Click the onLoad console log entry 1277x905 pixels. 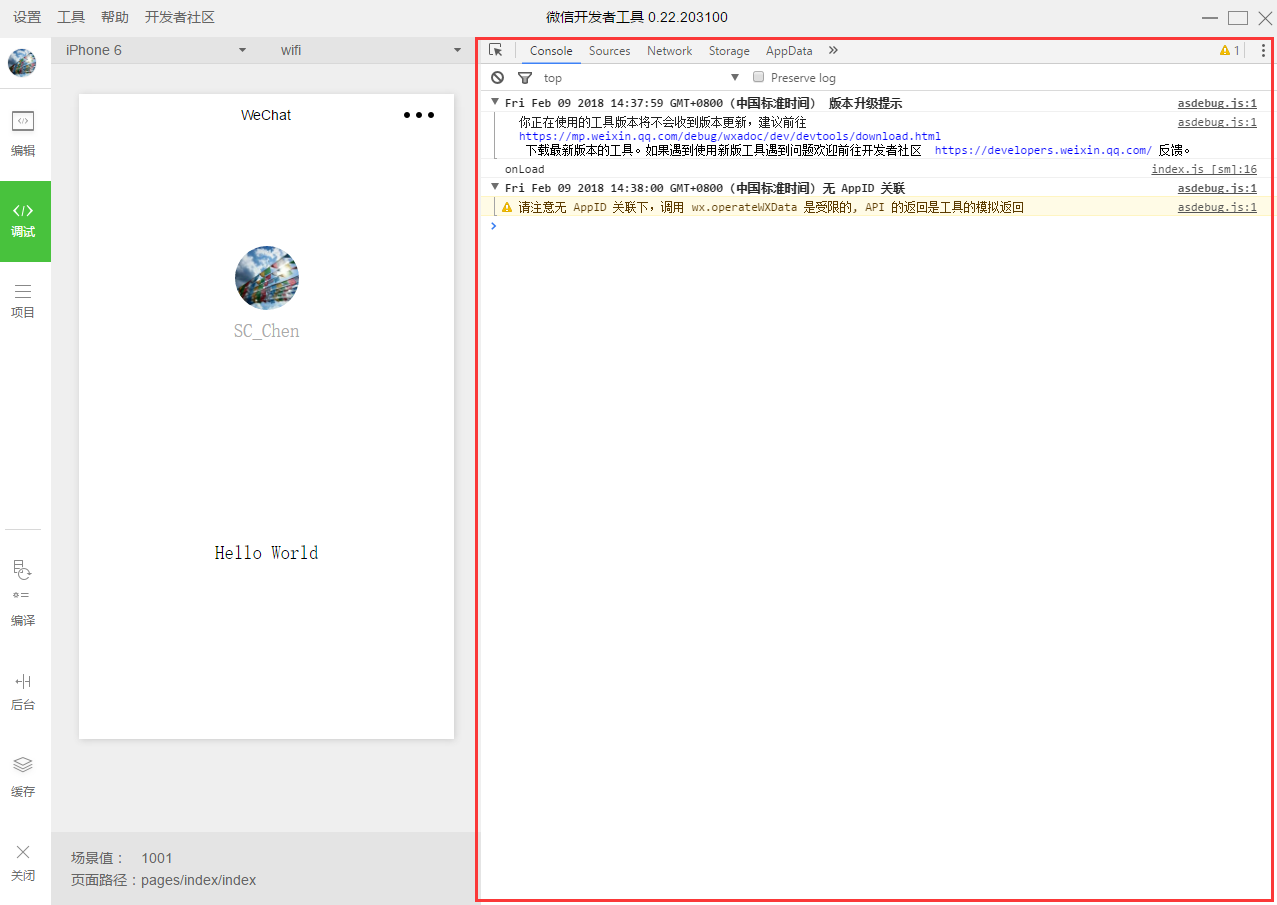[525, 169]
